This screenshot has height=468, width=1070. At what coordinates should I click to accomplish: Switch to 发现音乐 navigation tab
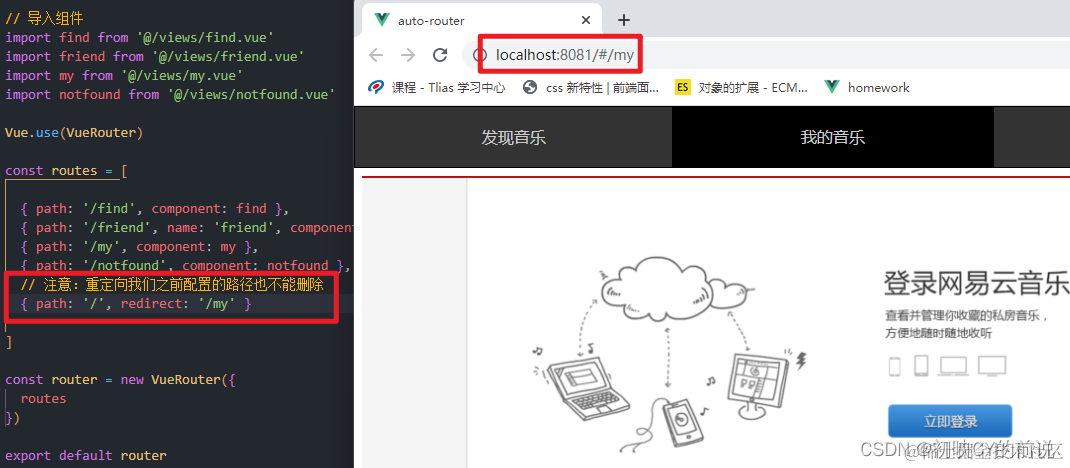[513, 137]
